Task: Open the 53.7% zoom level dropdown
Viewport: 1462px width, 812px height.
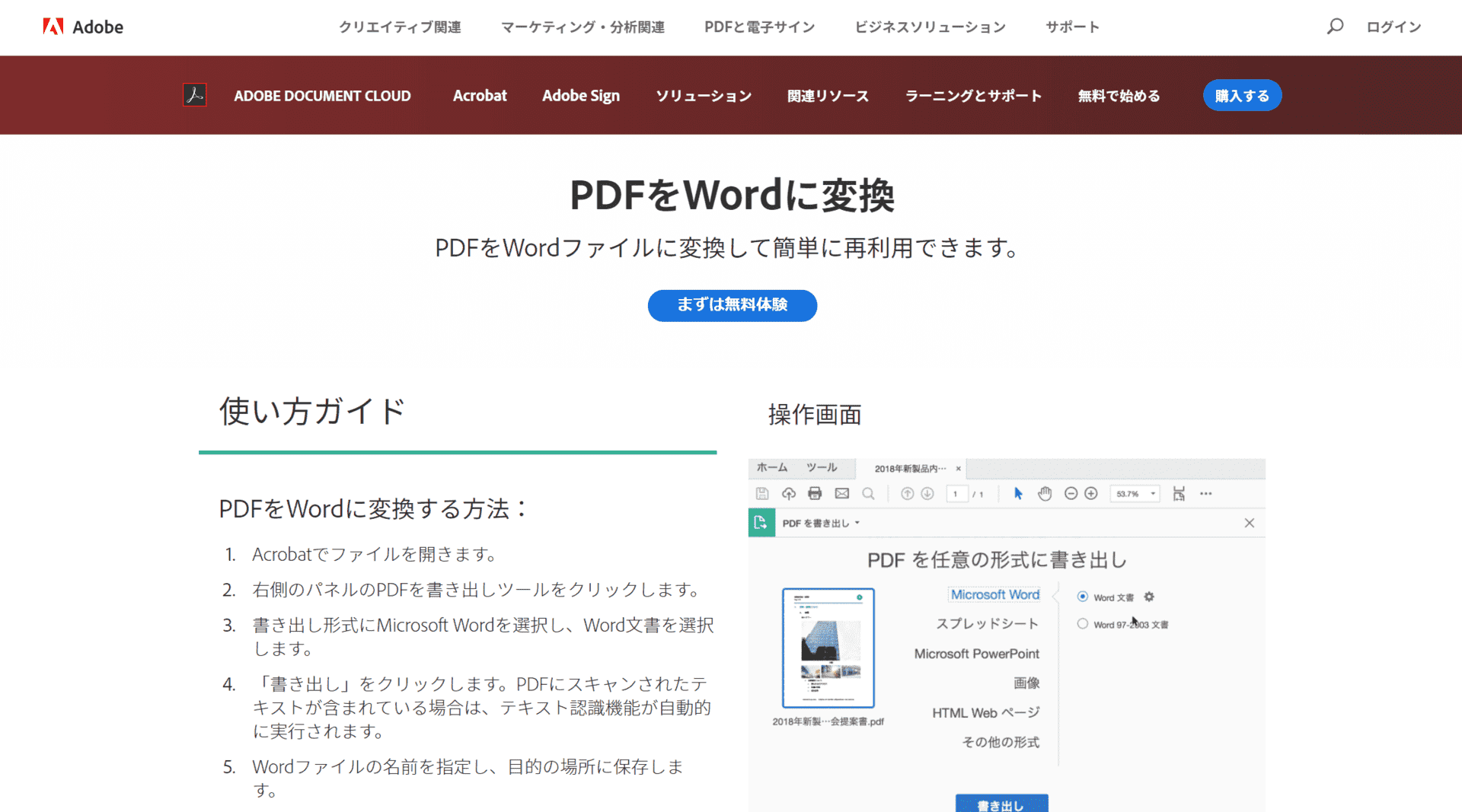Action: click(x=1135, y=494)
